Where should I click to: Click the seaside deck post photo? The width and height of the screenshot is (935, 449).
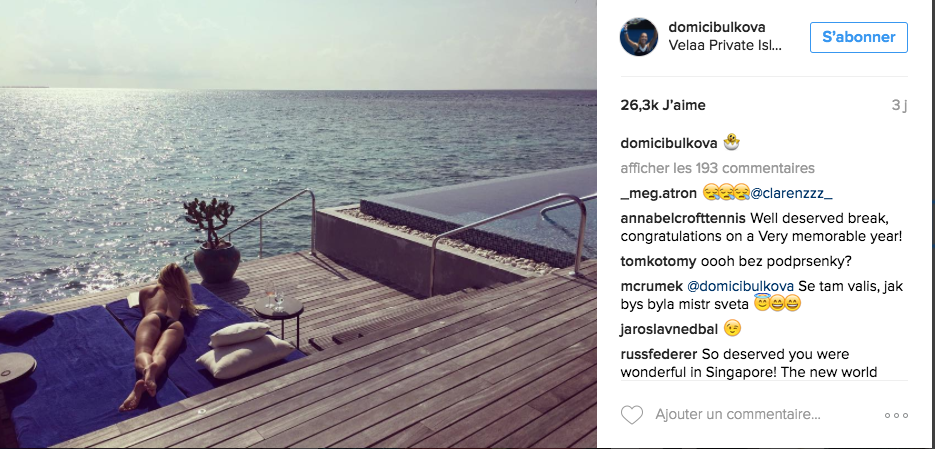click(298, 224)
